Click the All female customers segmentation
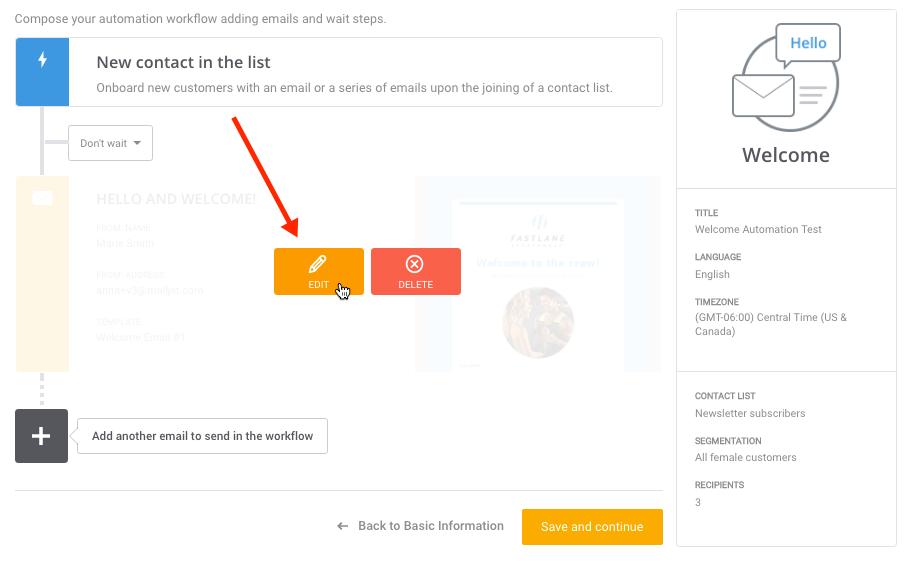Viewport: 911px width, 564px height. (x=745, y=458)
